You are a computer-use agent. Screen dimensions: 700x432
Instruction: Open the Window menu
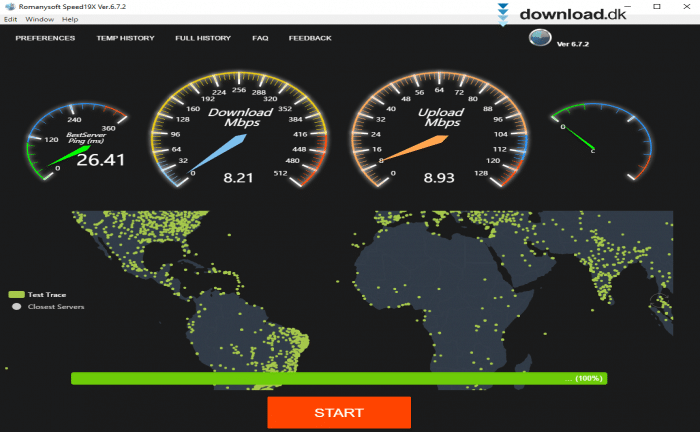(39, 19)
